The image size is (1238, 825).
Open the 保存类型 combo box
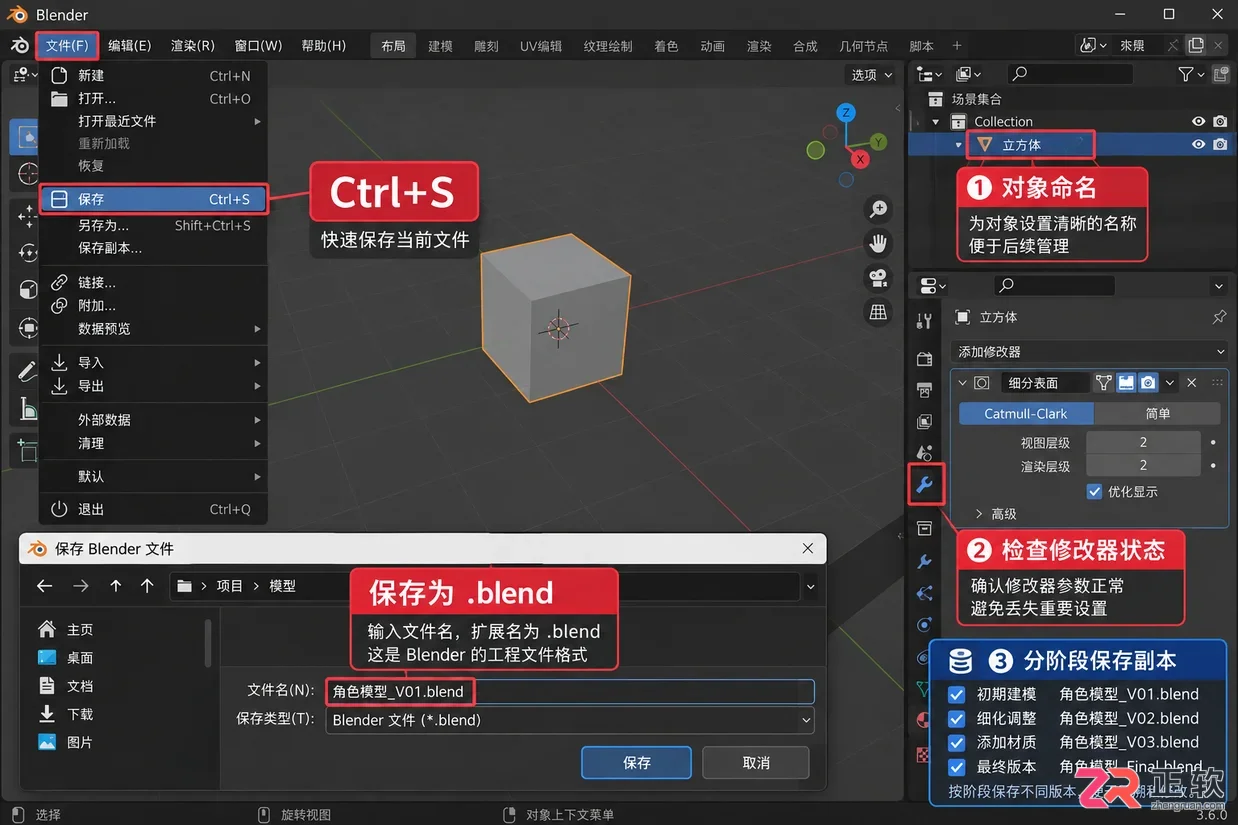[x=570, y=720]
